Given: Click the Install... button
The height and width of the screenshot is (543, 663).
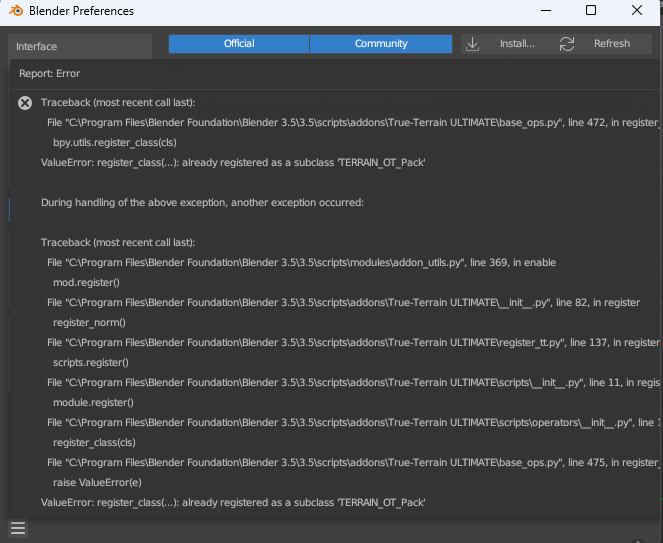Looking at the screenshot, I should coord(517,44).
